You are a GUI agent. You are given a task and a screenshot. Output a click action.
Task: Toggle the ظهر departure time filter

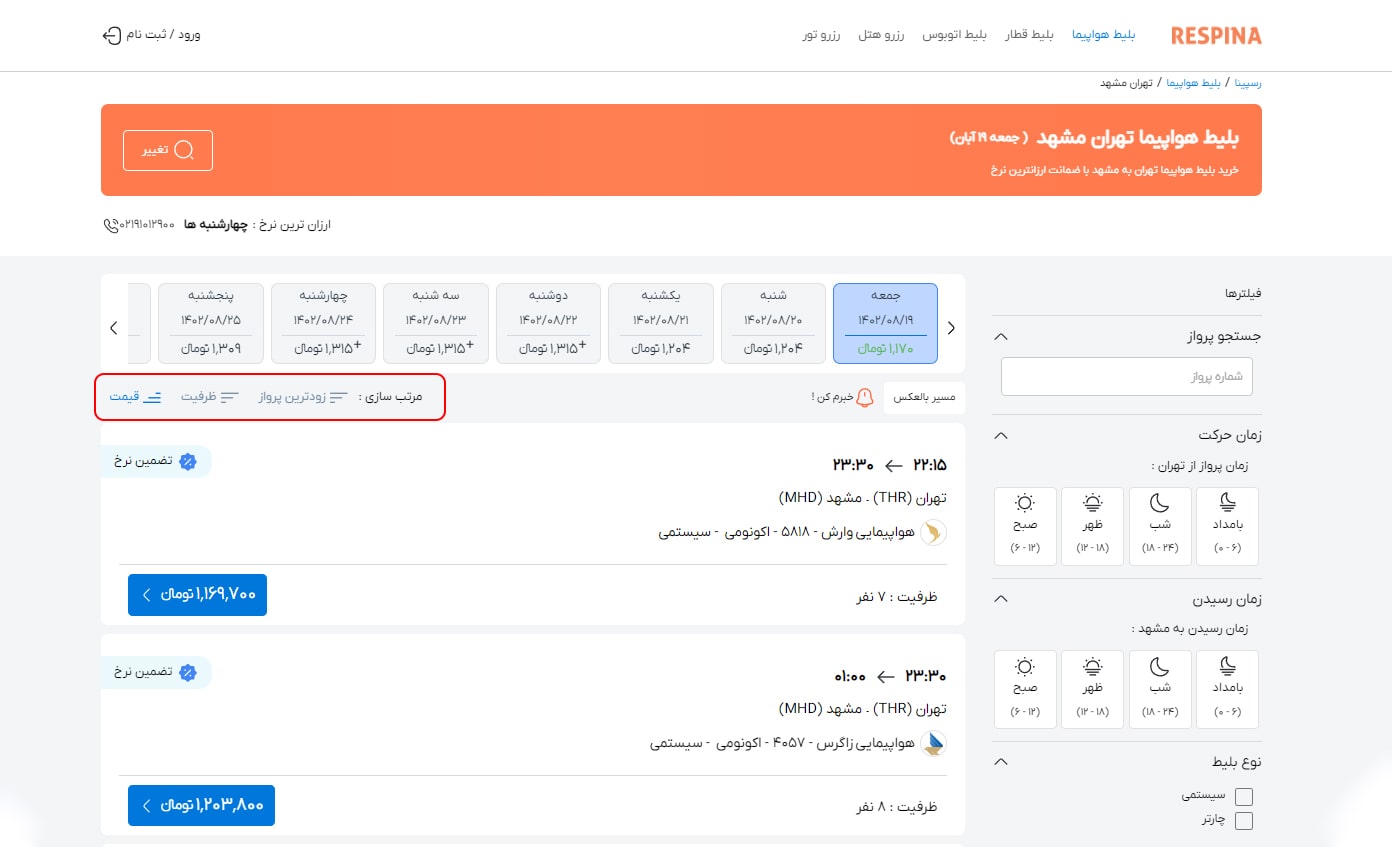point(1092,503)
